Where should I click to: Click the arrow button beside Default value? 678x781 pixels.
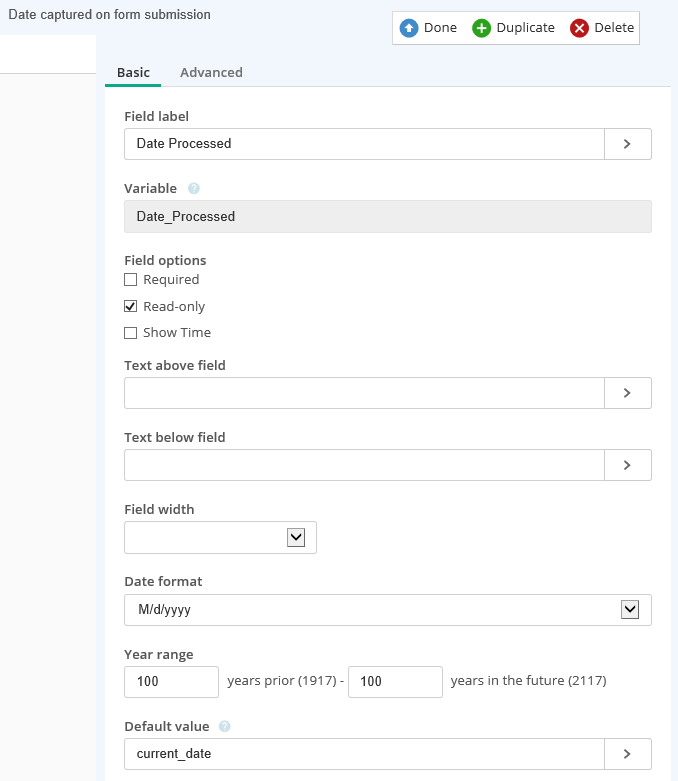tap(627, 754)
